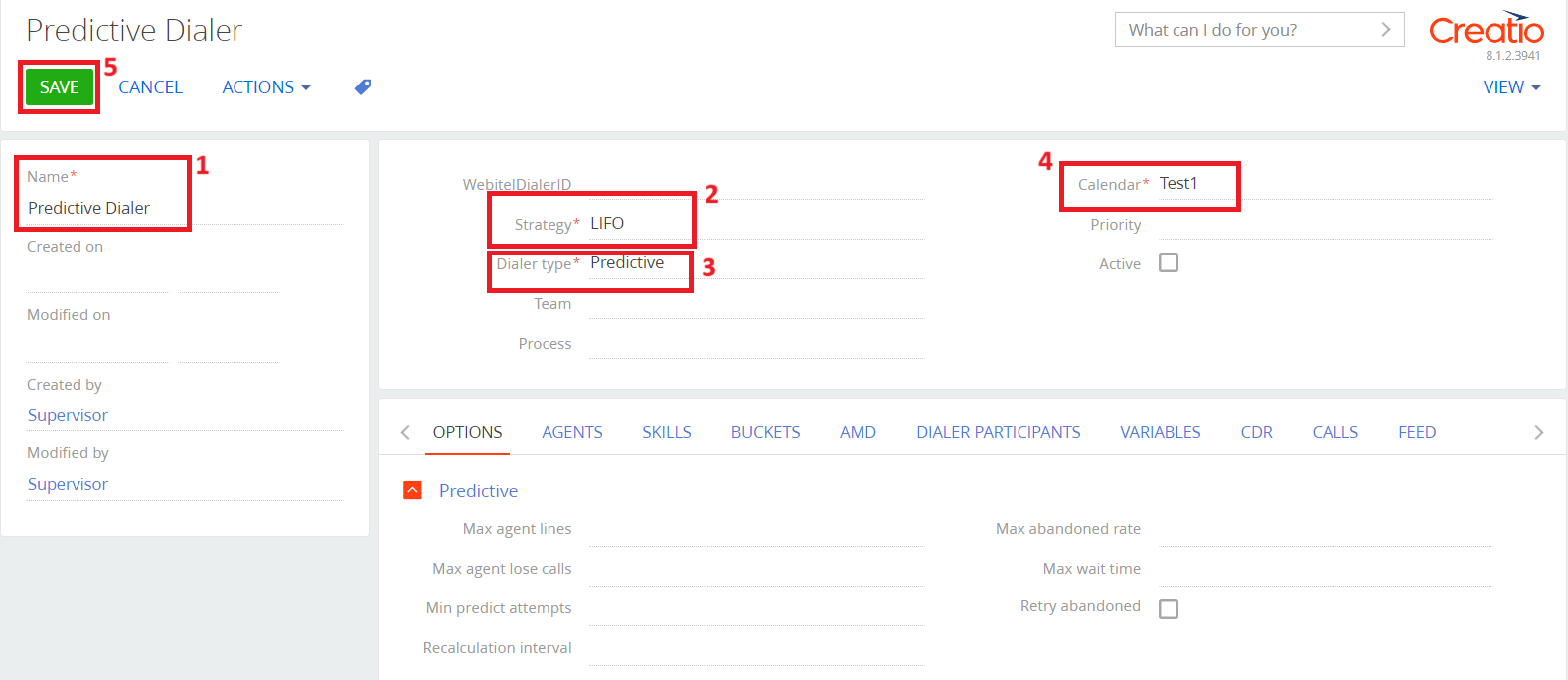Switch to the BUCKETS tab
Screen dimensions: 1568x680
coord(765,432)
